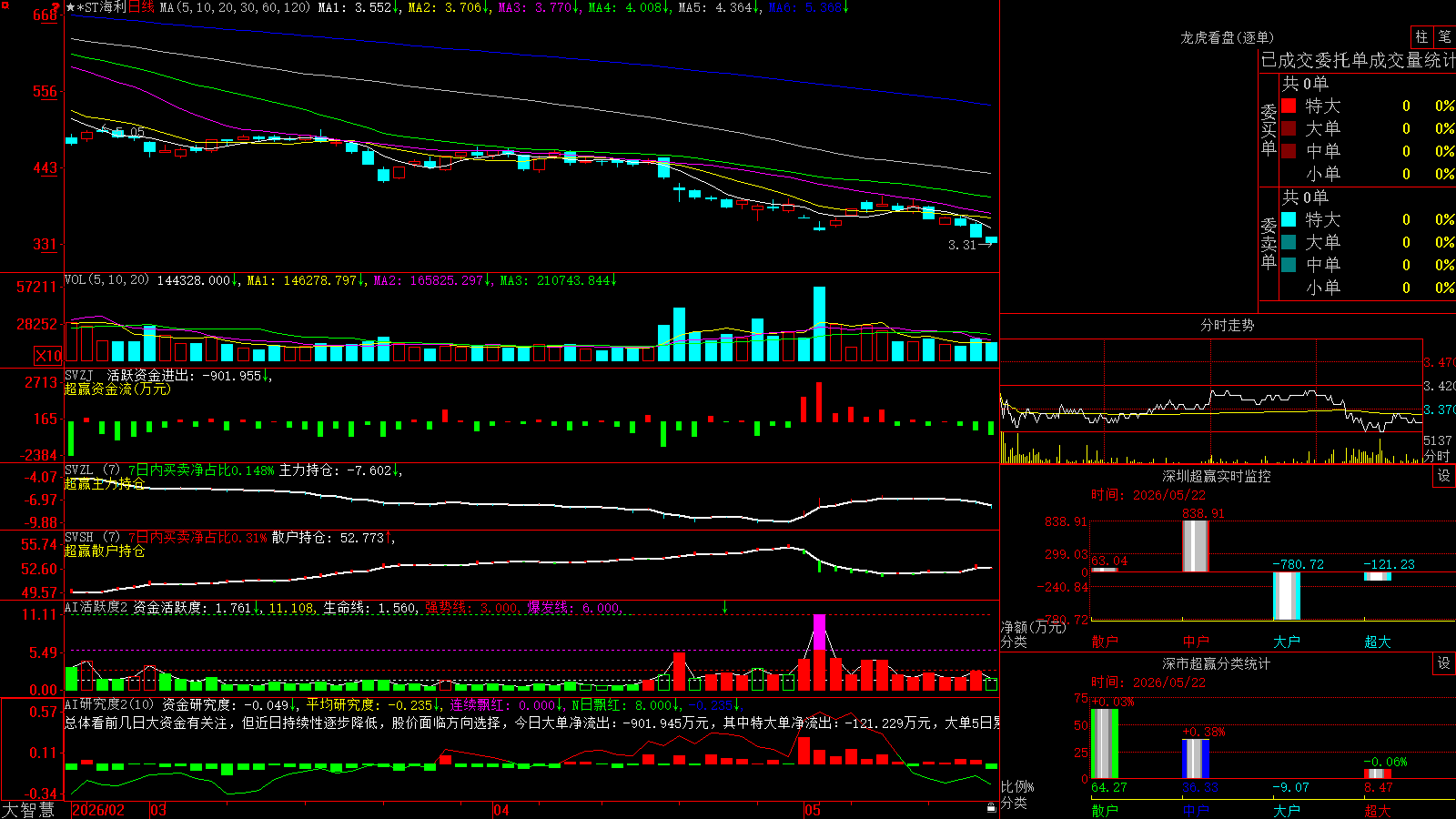1456x819 pixels.
Task: Select the AI研究度2(10) indicator label
Action: tap(110, 704)
